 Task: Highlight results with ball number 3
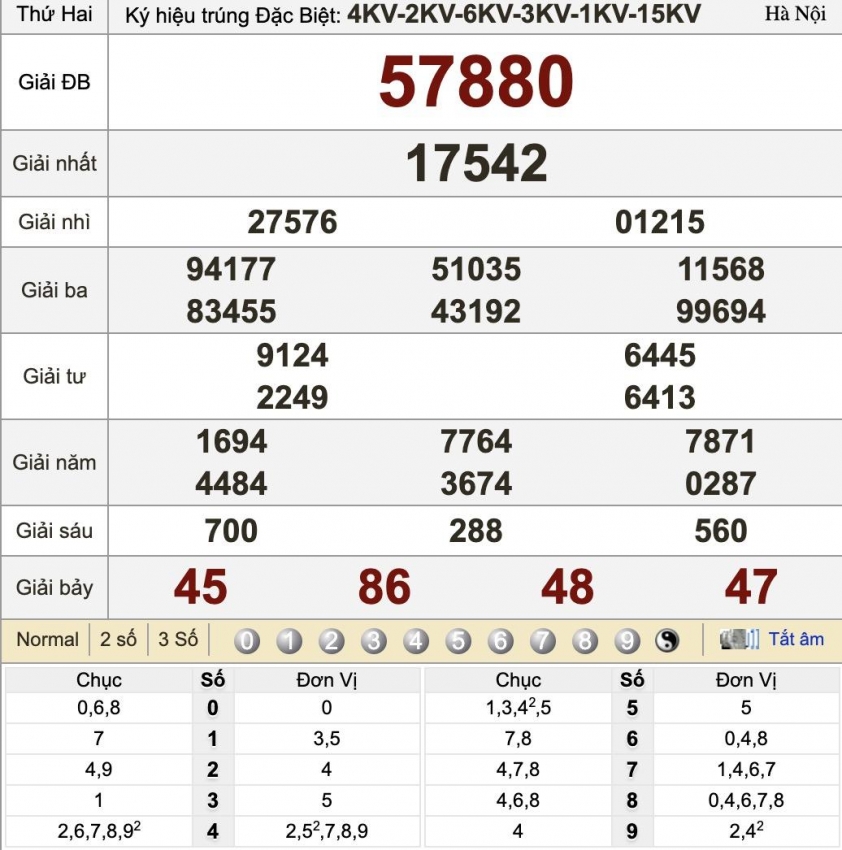click(x=374, y=640)
